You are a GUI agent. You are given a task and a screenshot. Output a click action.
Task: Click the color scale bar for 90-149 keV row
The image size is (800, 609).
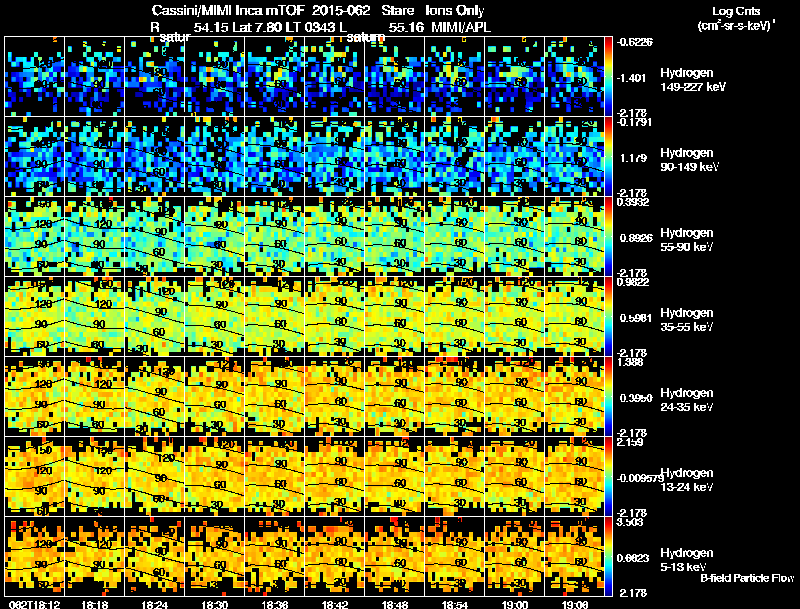[609, 157]
